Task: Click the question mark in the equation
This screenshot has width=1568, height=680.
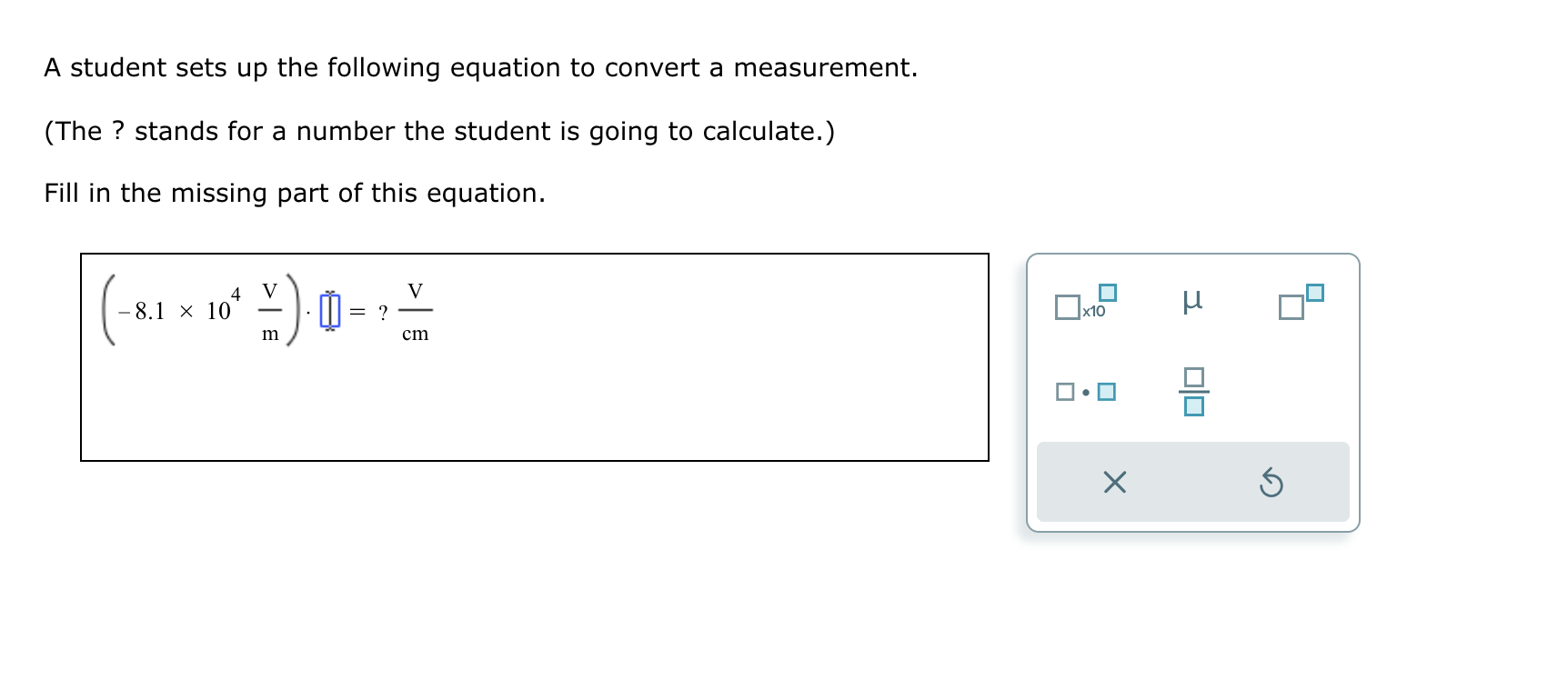Action: 383,314
